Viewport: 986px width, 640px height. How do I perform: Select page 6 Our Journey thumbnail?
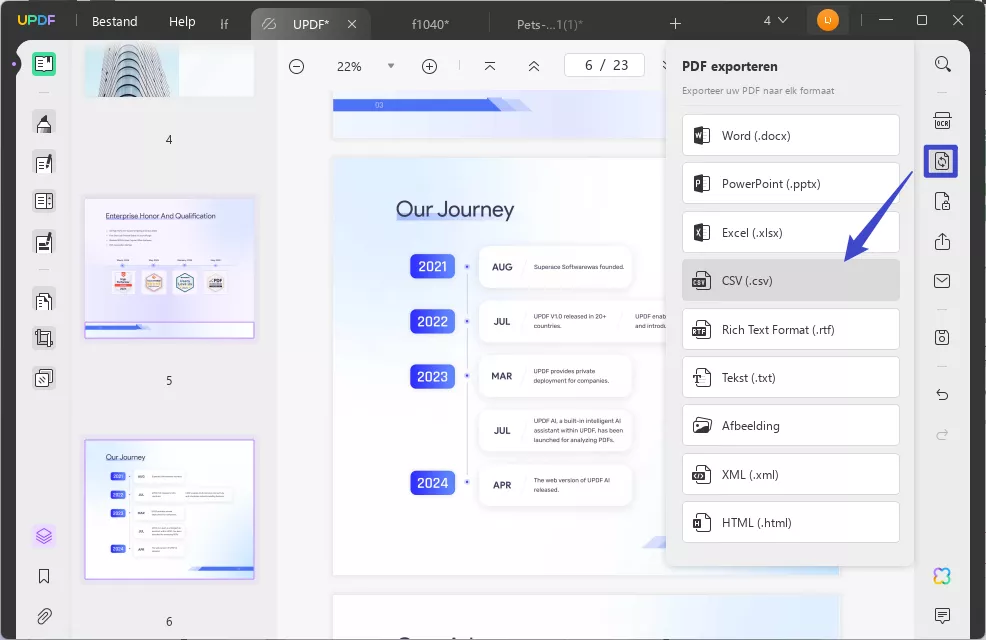[x=169, y=509]
